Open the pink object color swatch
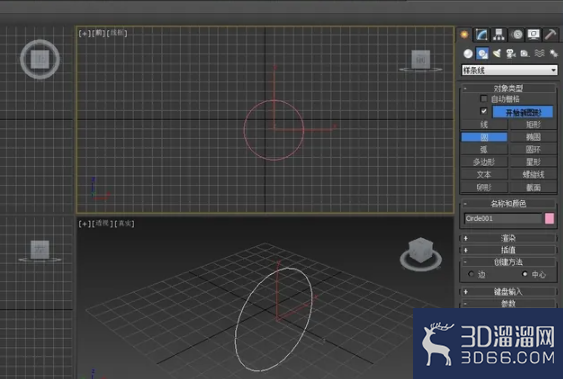 tap(549, 218)
